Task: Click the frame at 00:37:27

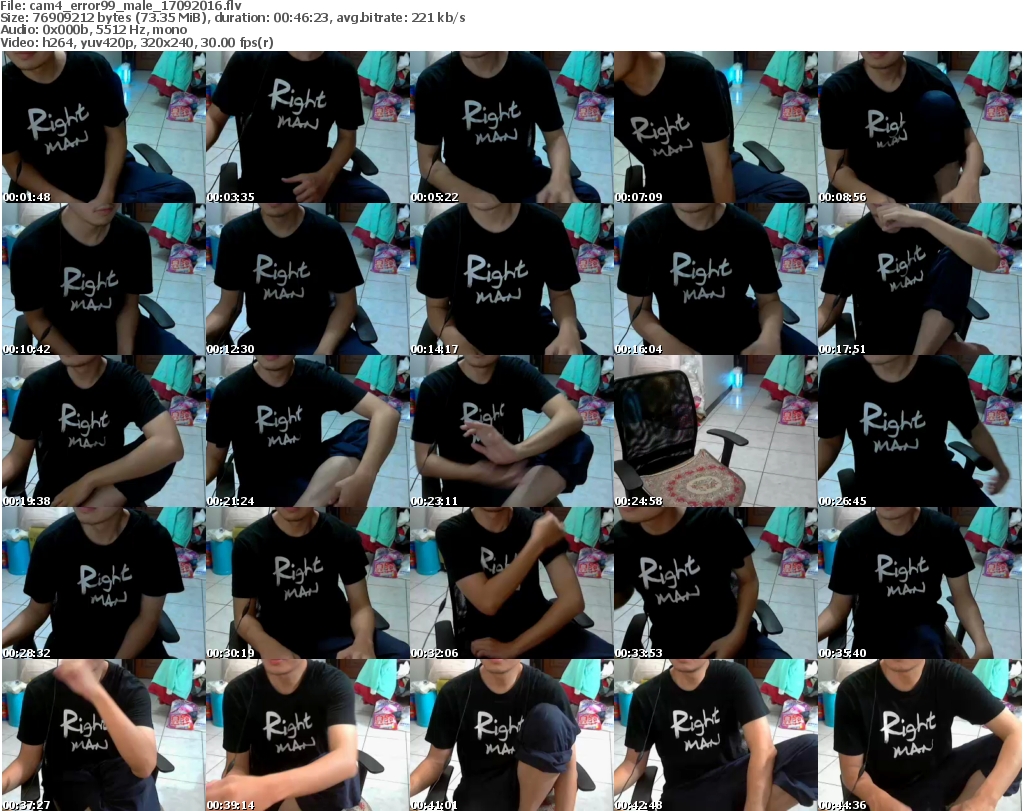Action: click(103, 735)
